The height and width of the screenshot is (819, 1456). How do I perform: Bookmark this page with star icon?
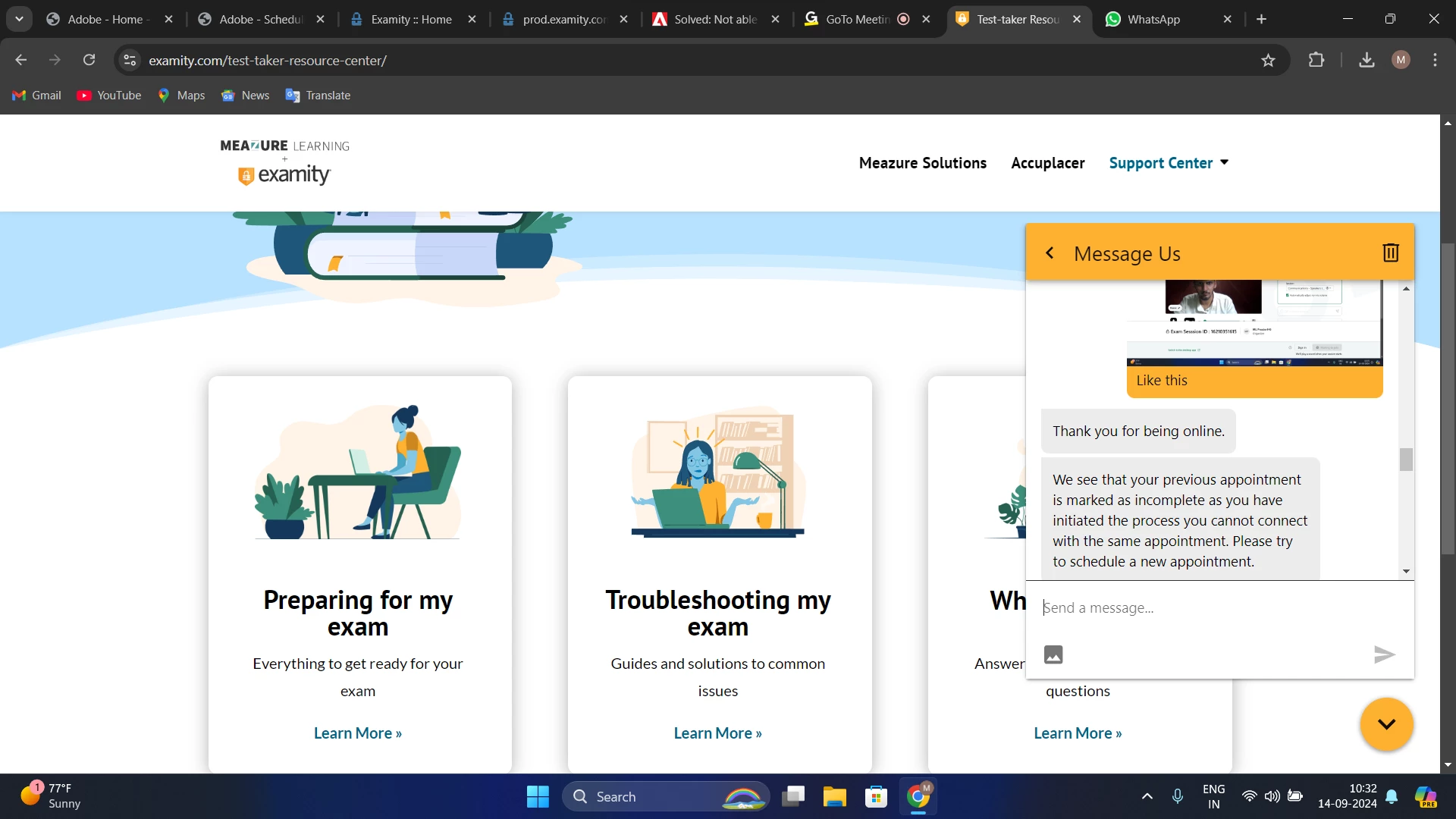(x=1268, y=61)
